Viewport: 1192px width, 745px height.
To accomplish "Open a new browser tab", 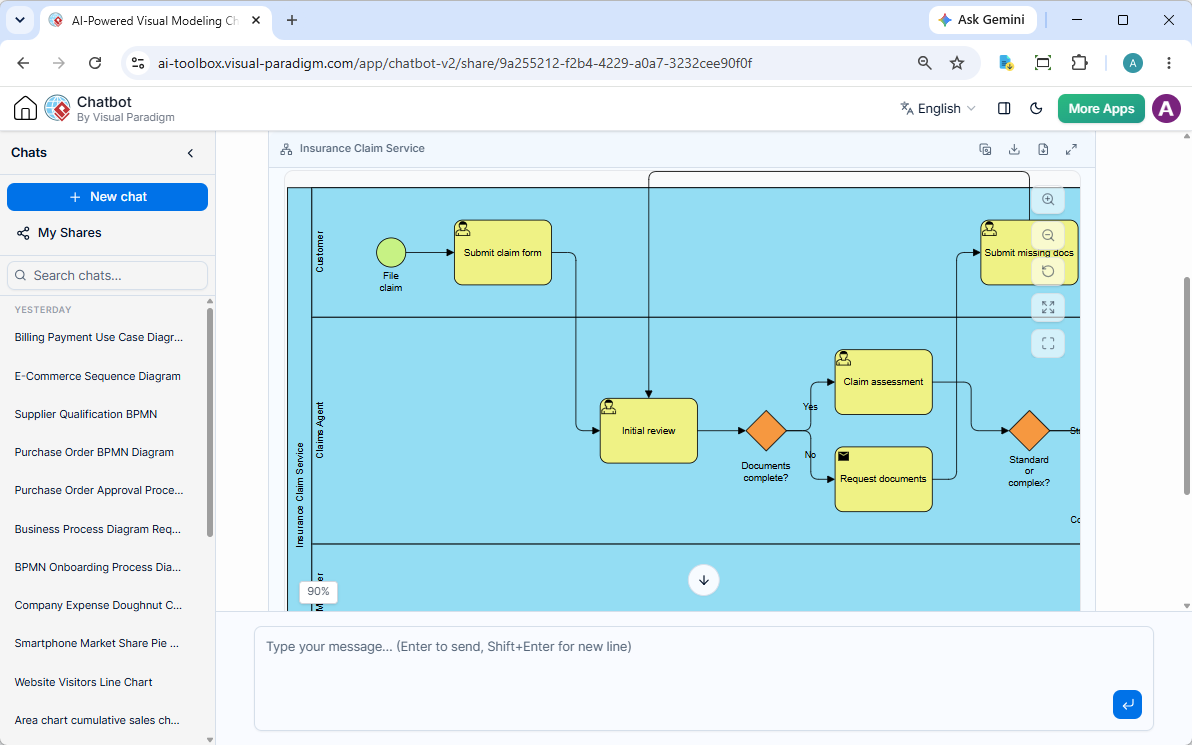I will (x=292, y=21).
